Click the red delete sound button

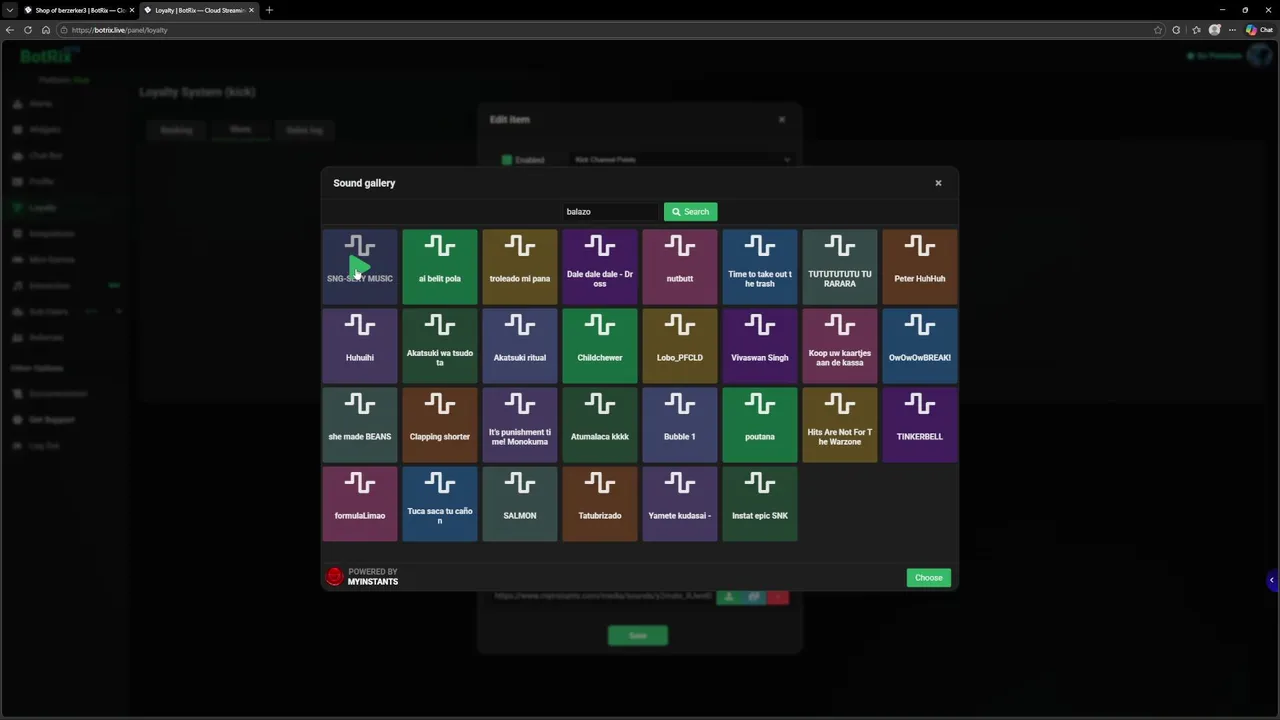click(778, 597)
